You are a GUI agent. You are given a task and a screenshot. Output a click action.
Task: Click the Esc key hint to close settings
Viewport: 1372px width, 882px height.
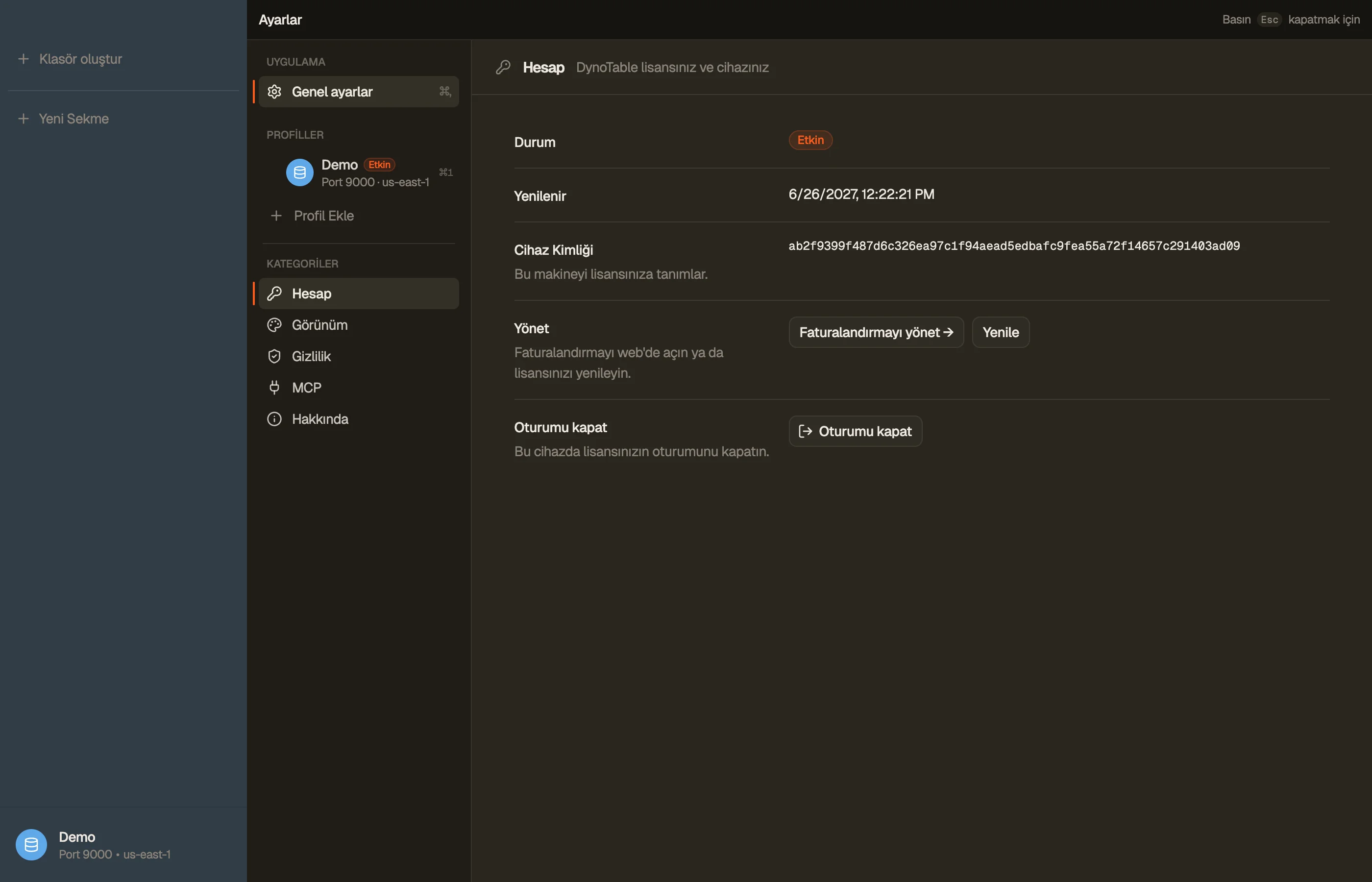pyautogui.click(x=1269, y=20)
